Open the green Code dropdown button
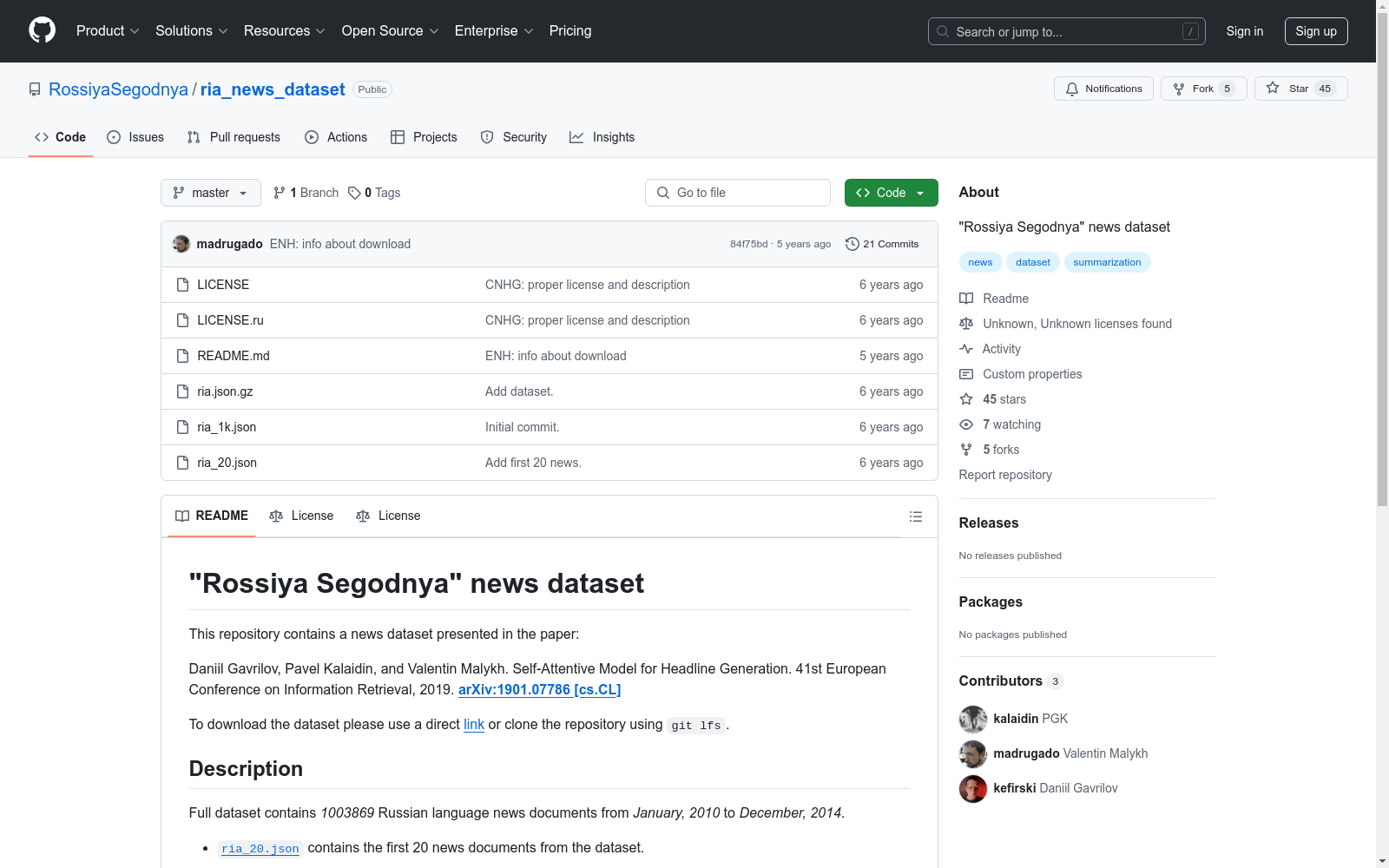 [x=891, y=193]
